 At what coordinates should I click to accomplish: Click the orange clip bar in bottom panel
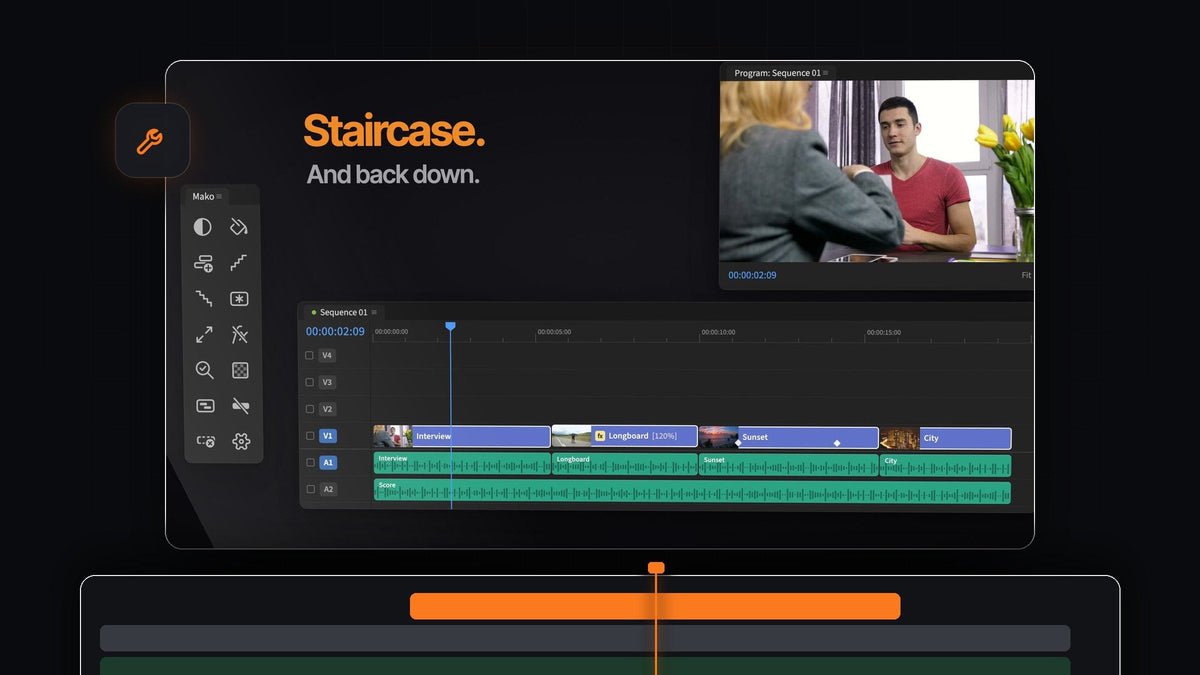[655, 606]
